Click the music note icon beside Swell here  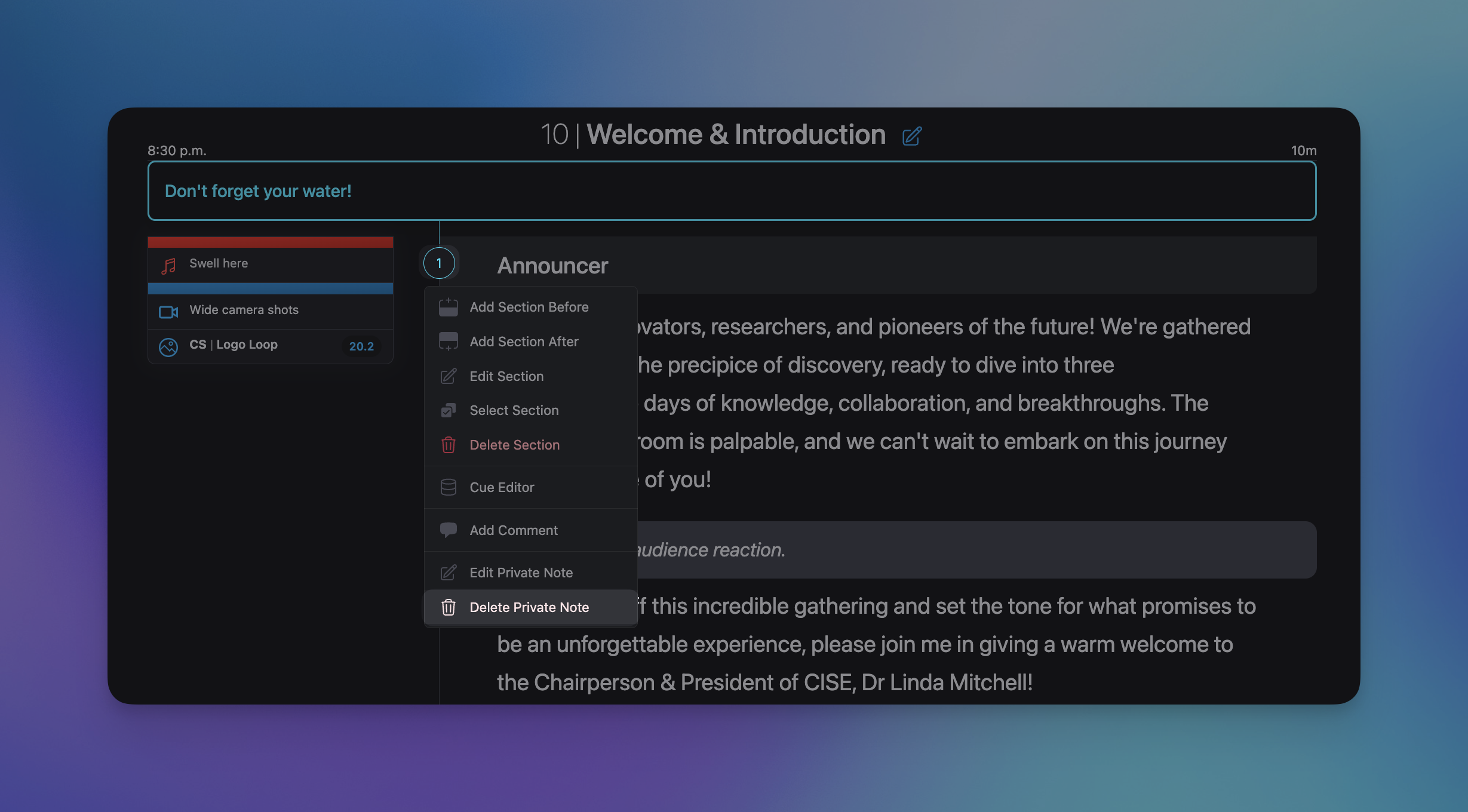[x=168, y=266]
